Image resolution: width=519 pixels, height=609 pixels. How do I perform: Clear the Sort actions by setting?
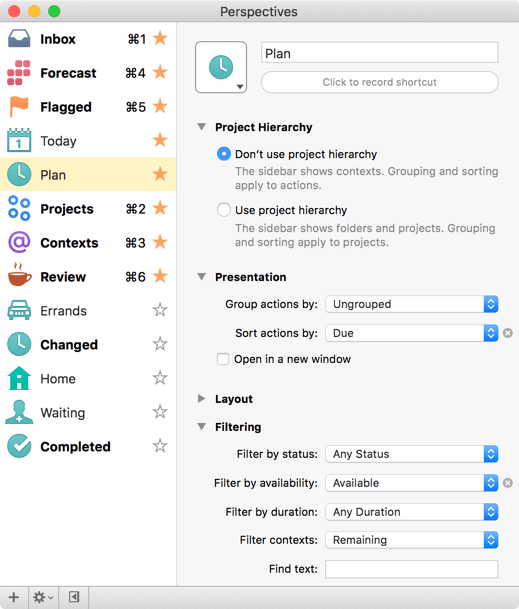coord(508,333)
